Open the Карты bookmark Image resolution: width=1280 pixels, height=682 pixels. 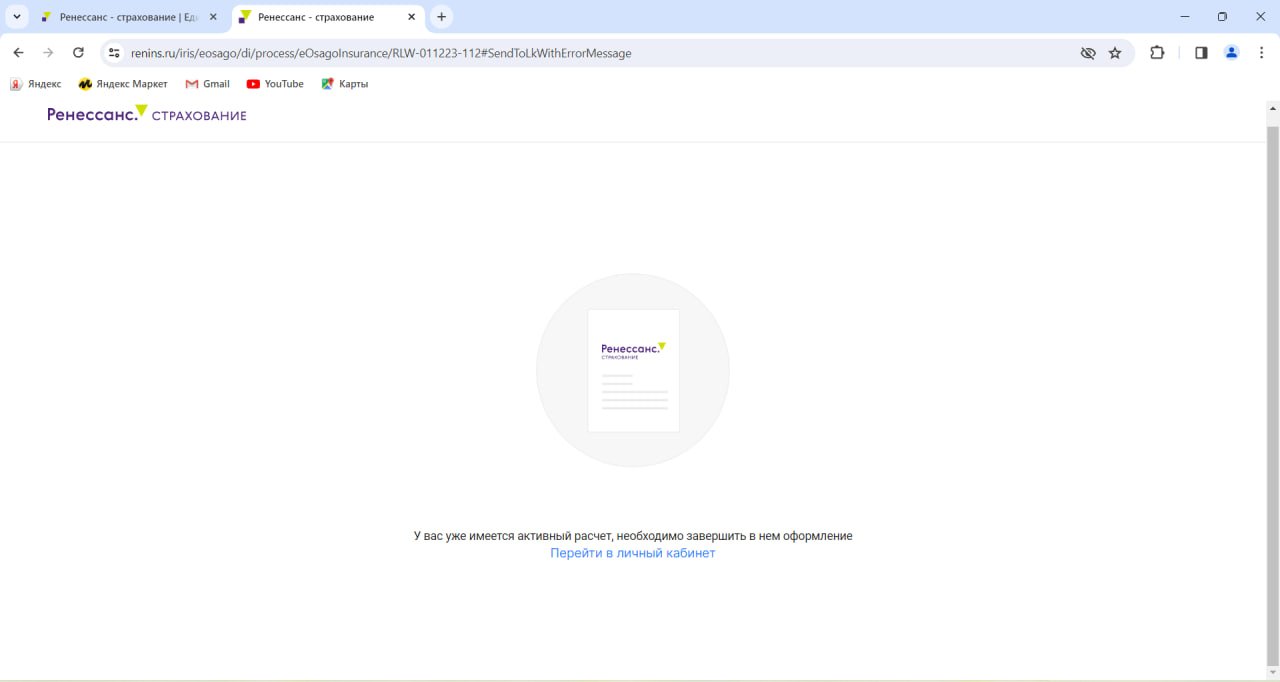click(345, 84)
